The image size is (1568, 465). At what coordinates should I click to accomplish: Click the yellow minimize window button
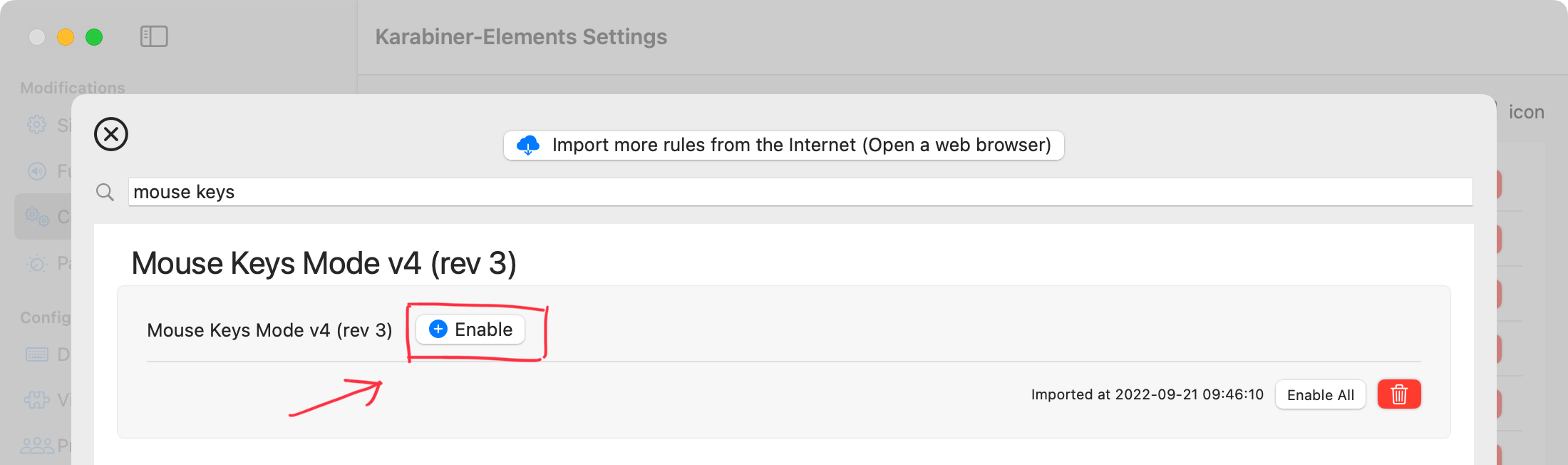click(x=66, y=37)
